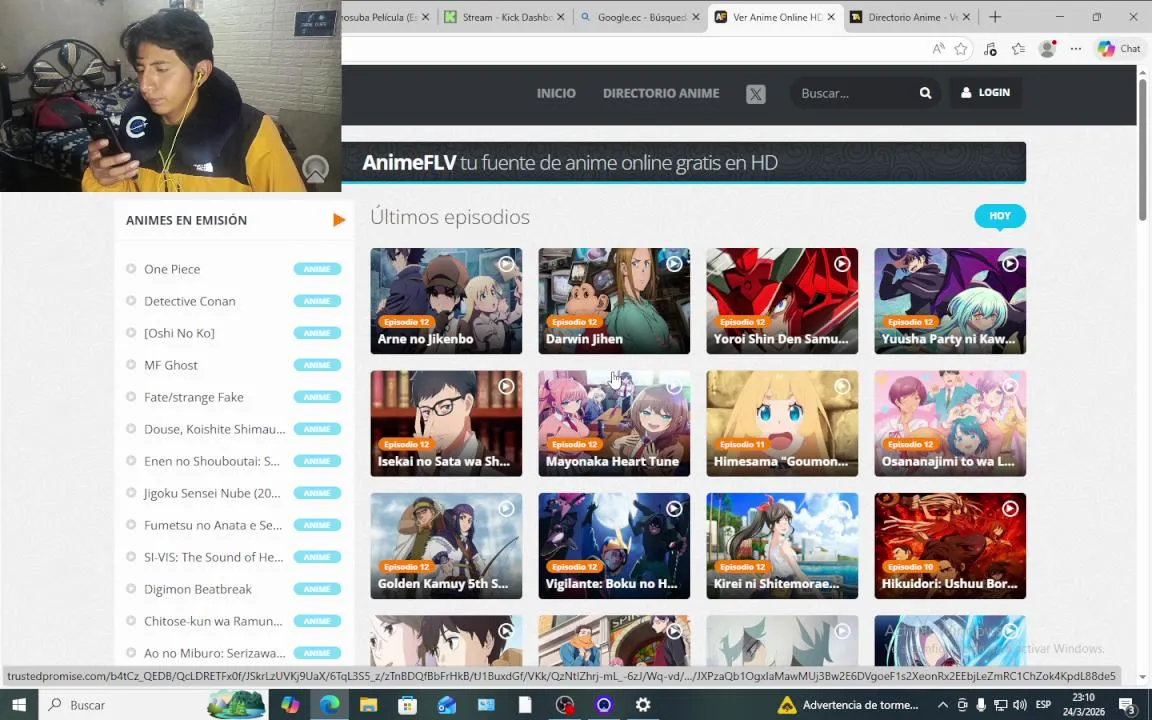Open a new browser tab
Viewport: 1152px width, 720px height.
coord(995,17)
